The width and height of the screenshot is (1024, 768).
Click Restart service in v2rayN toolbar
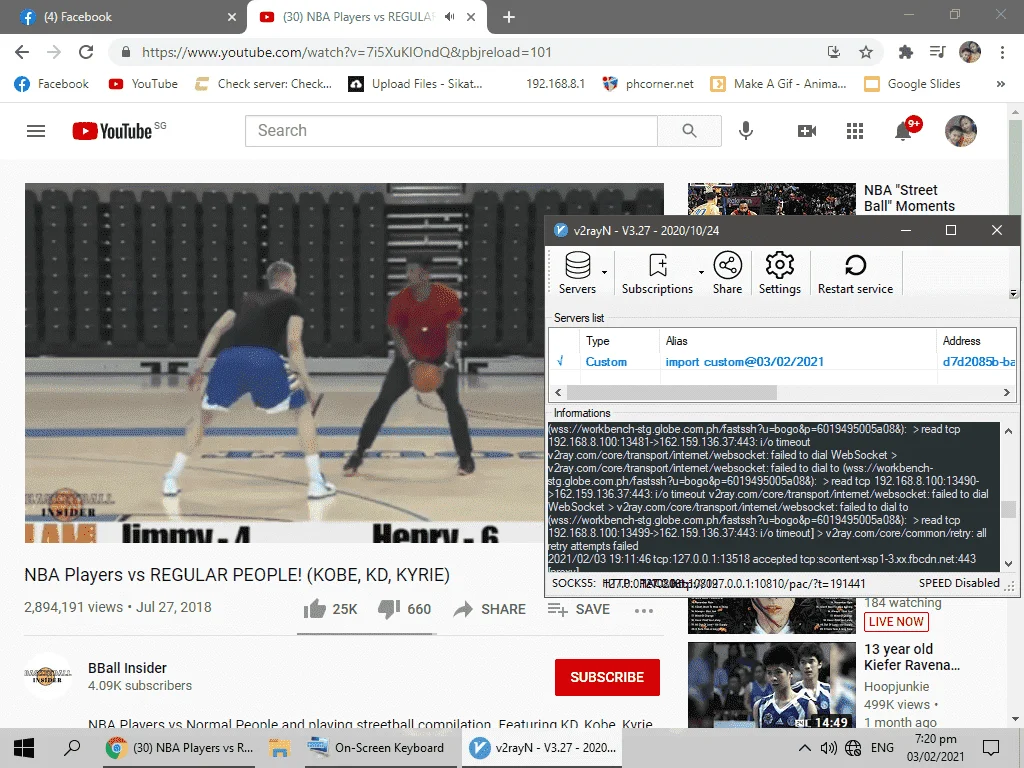tap(856, 272)
